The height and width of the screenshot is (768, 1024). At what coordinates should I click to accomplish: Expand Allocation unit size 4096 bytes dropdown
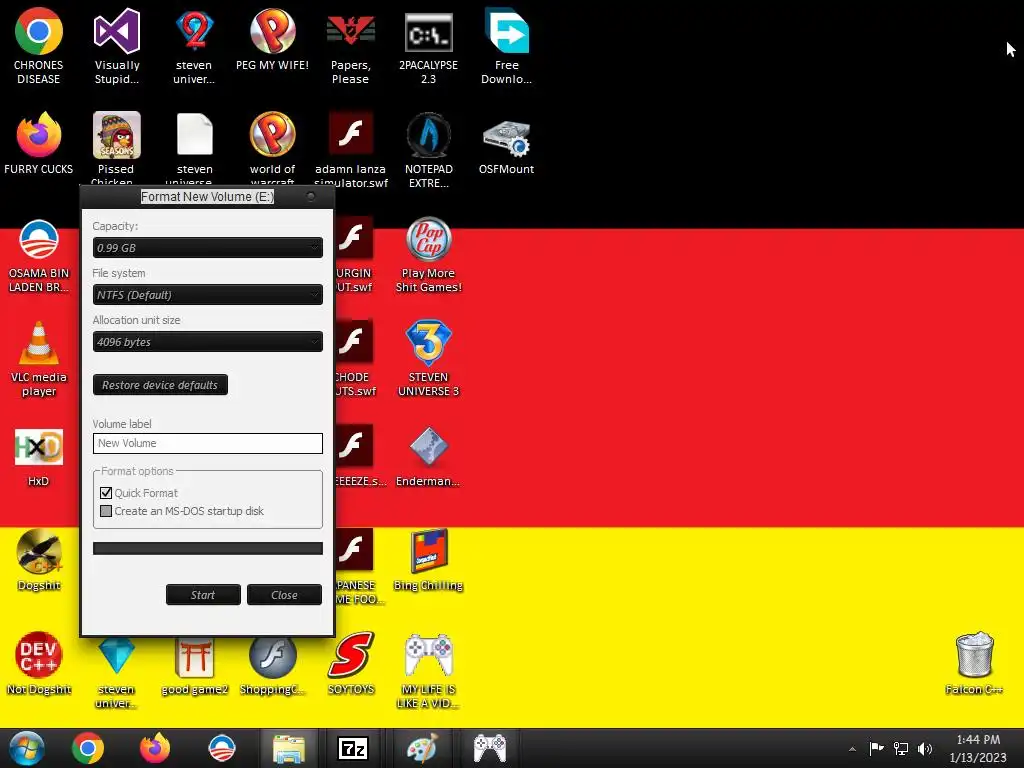point(208,342)
